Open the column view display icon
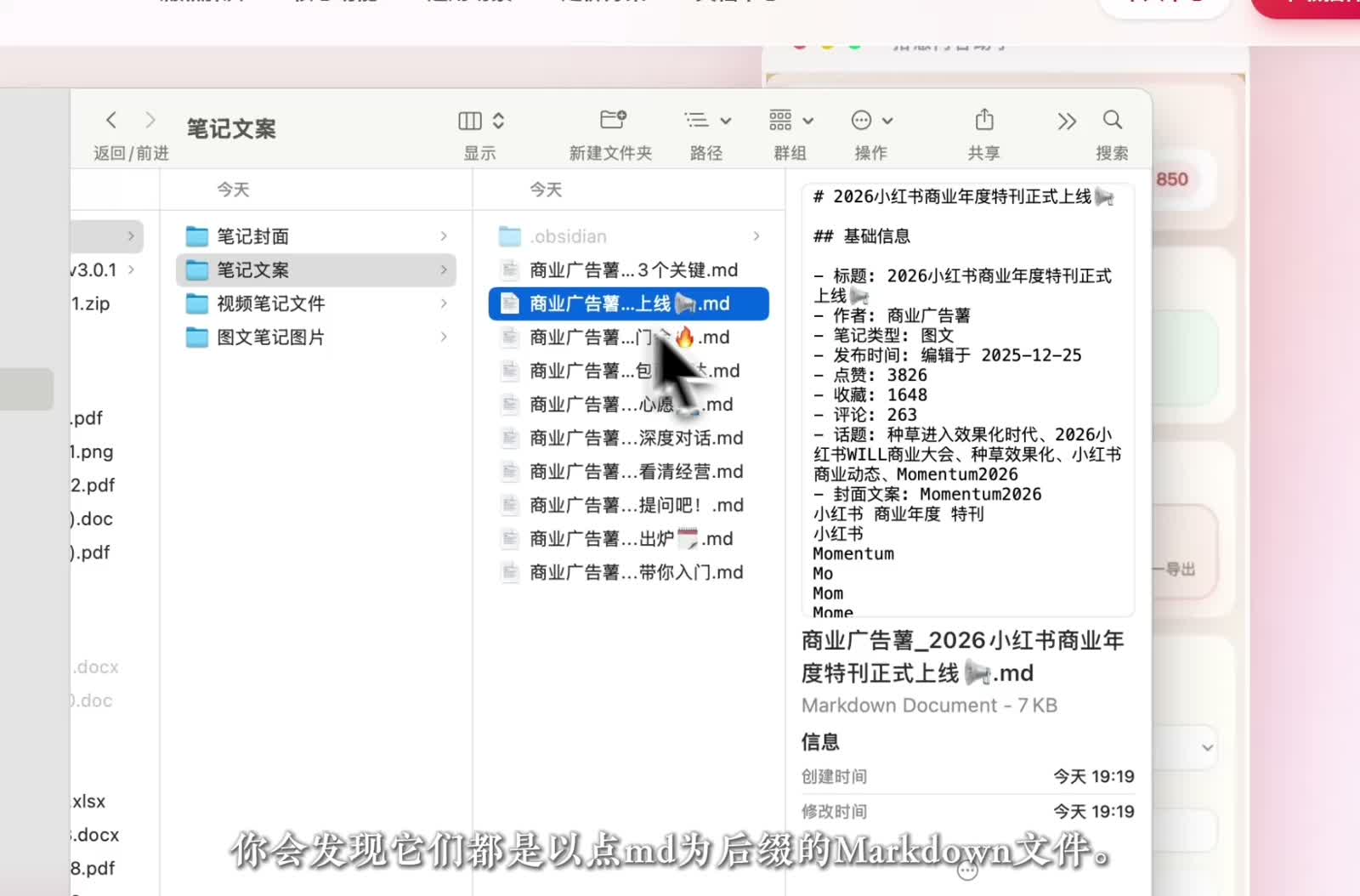The width and height of the screenshot is (1360, 896). pos(470,121)
